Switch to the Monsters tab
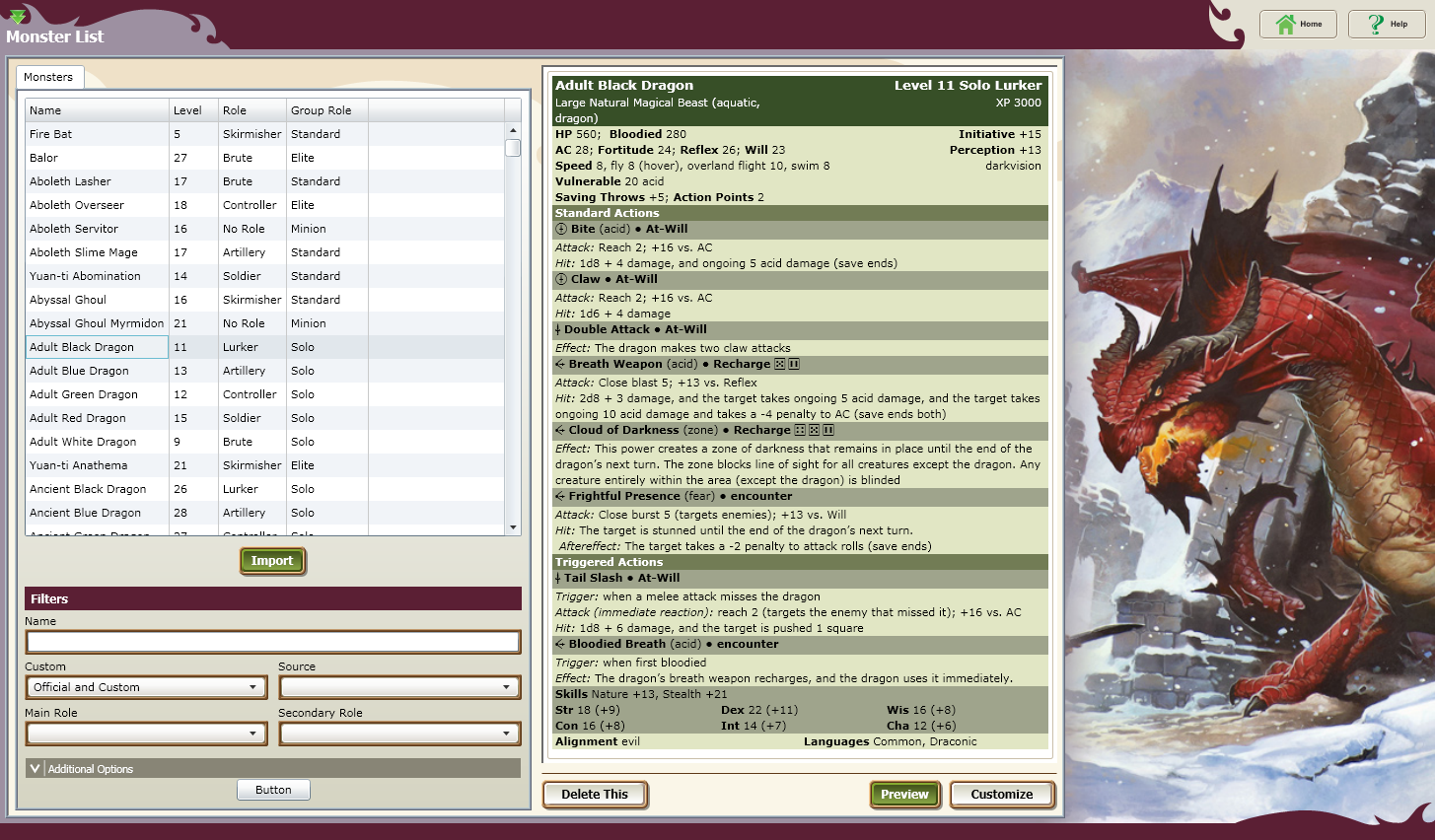 pyautogui.click(x=48, y=77)
